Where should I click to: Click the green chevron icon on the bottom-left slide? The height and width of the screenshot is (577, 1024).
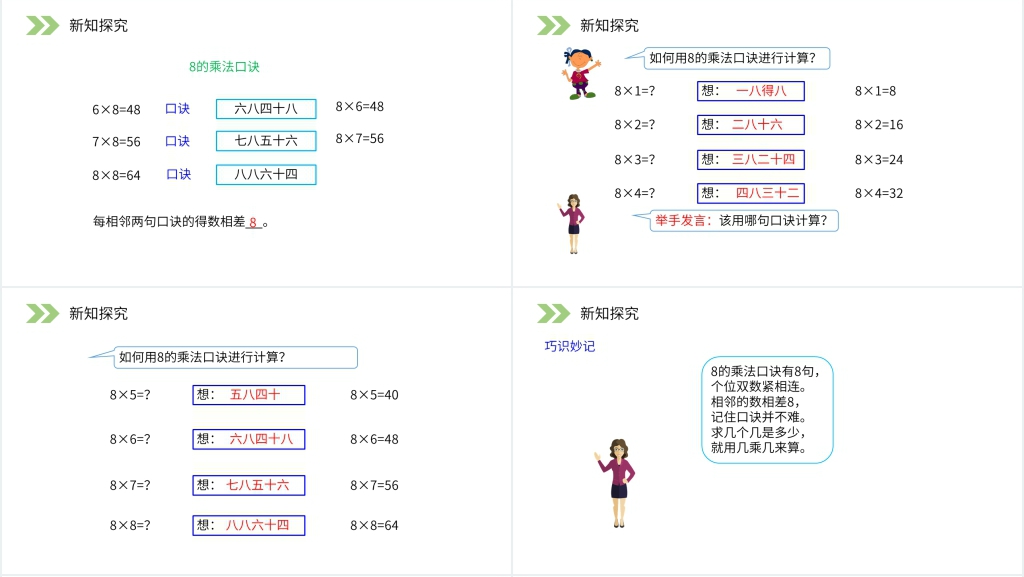tap(40, 312)
